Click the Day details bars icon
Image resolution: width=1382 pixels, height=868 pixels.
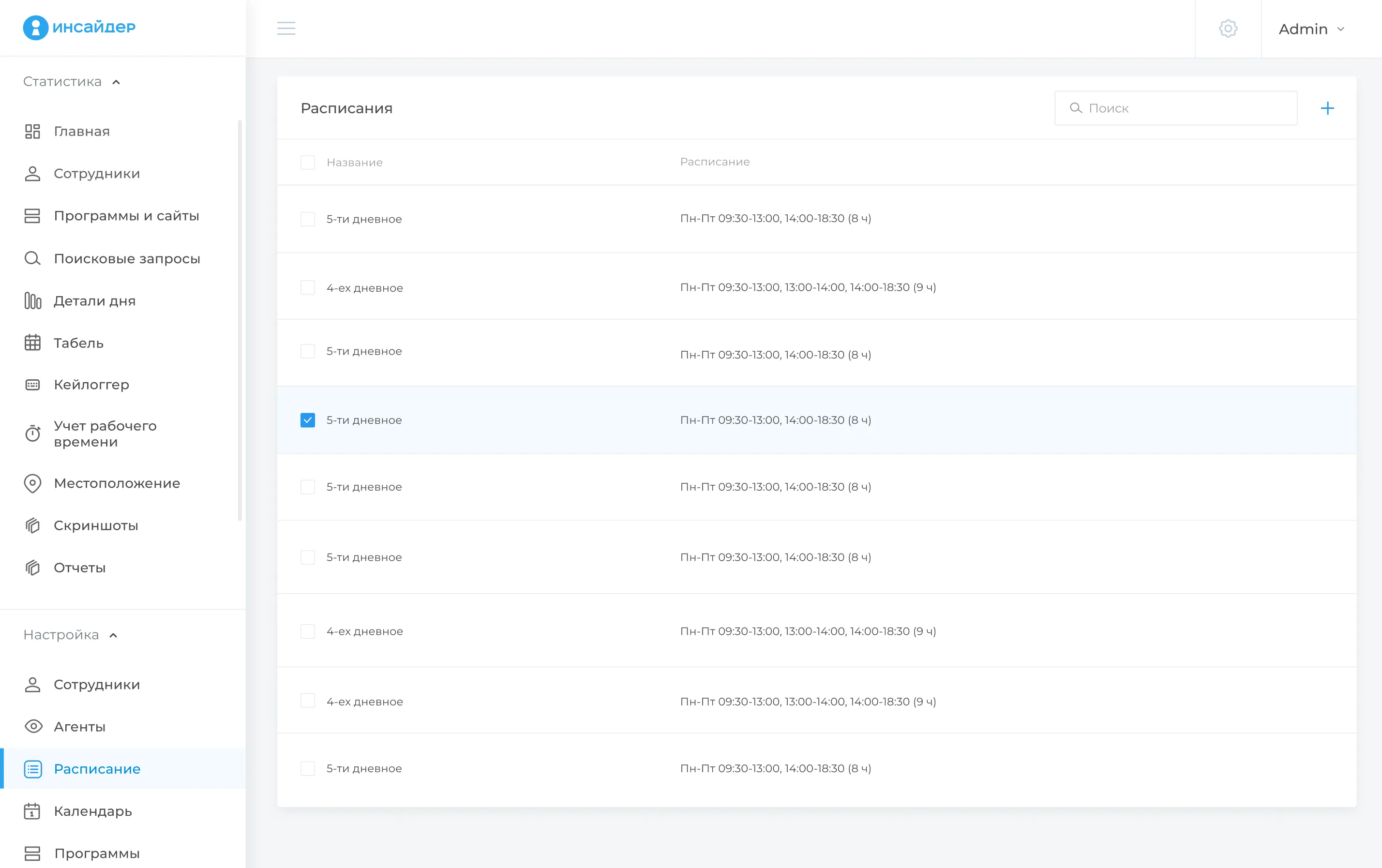(33, 300)
